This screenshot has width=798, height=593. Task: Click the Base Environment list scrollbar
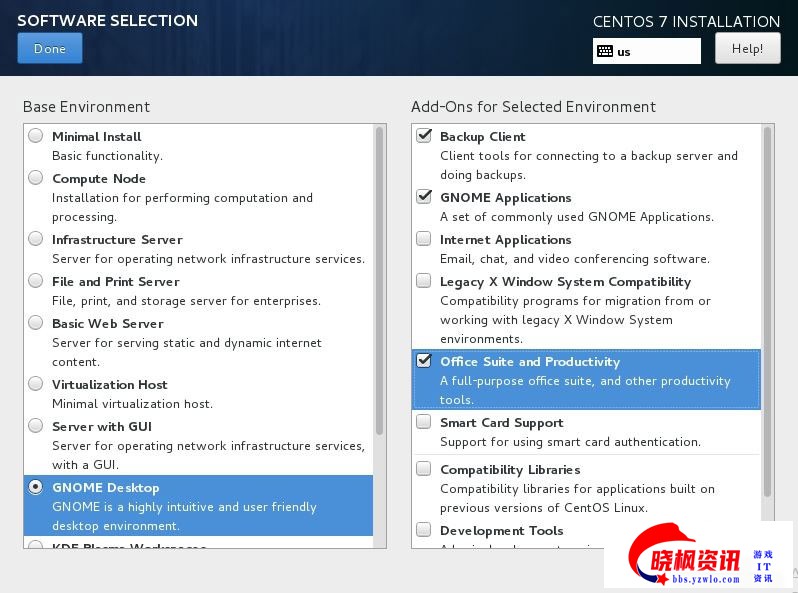click(x=379, y=280)
